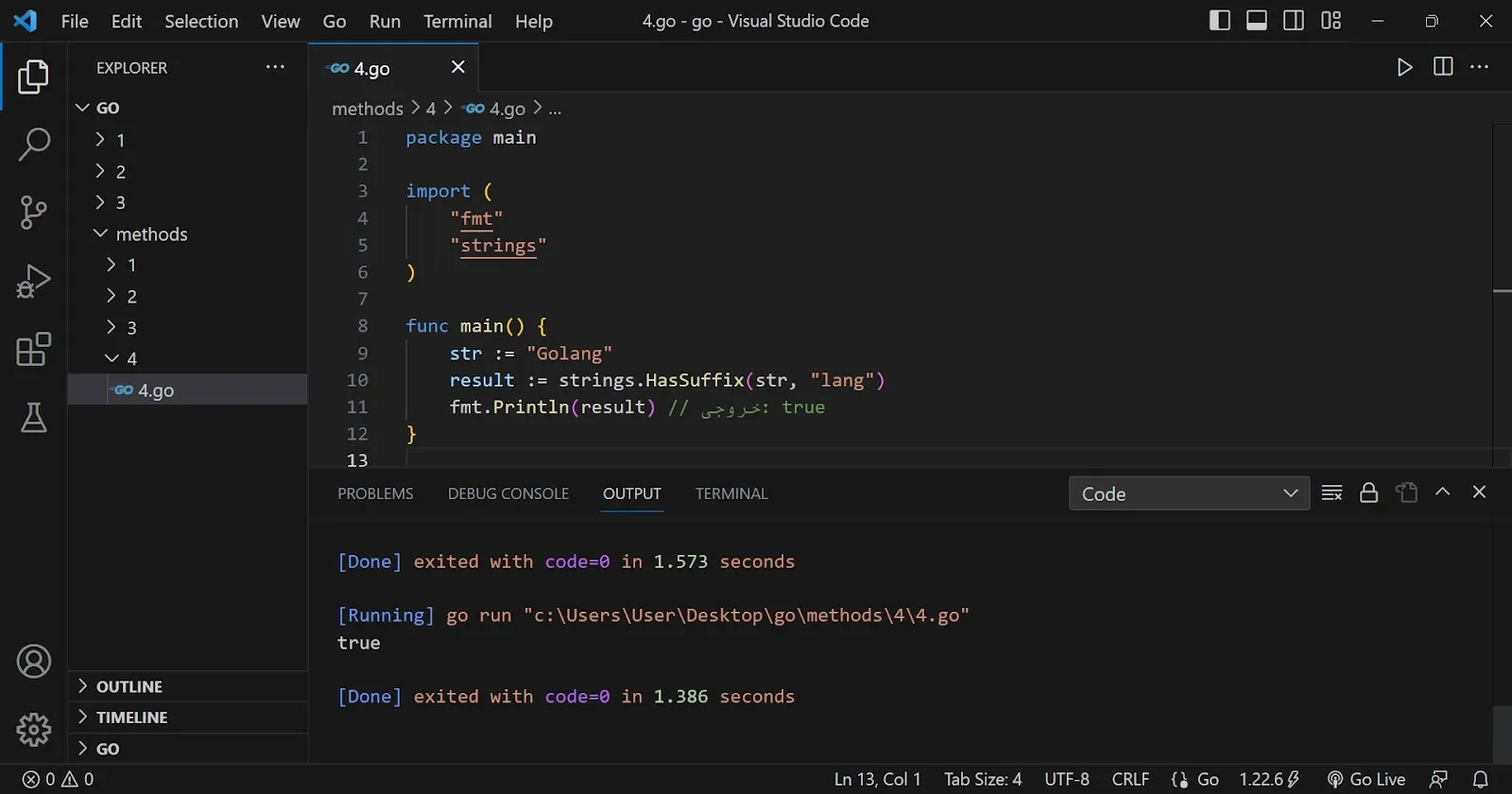
Task: Open the Go menu
Action: click(335, 21)
